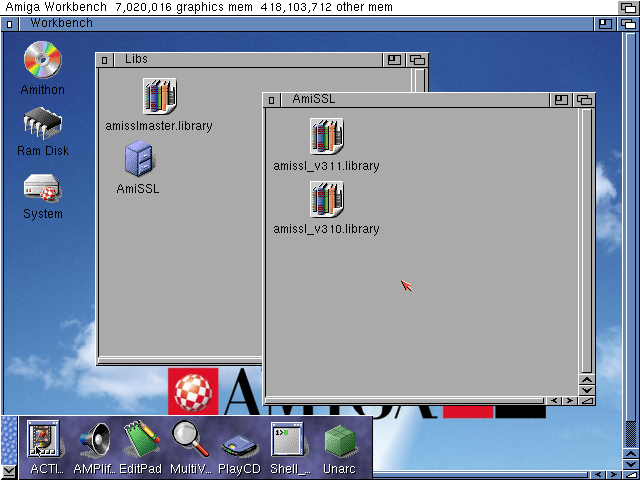Click the AmiSSL window title bar

(x=415, y=100)
